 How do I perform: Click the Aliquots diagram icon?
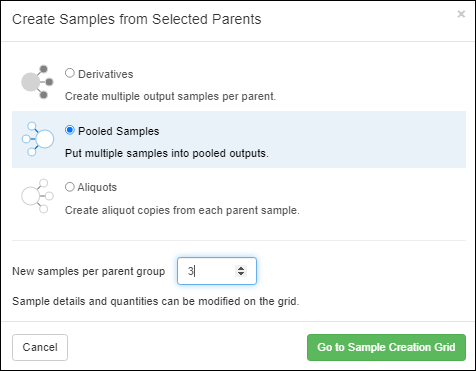pyautogui.click(x=37, y=196)
